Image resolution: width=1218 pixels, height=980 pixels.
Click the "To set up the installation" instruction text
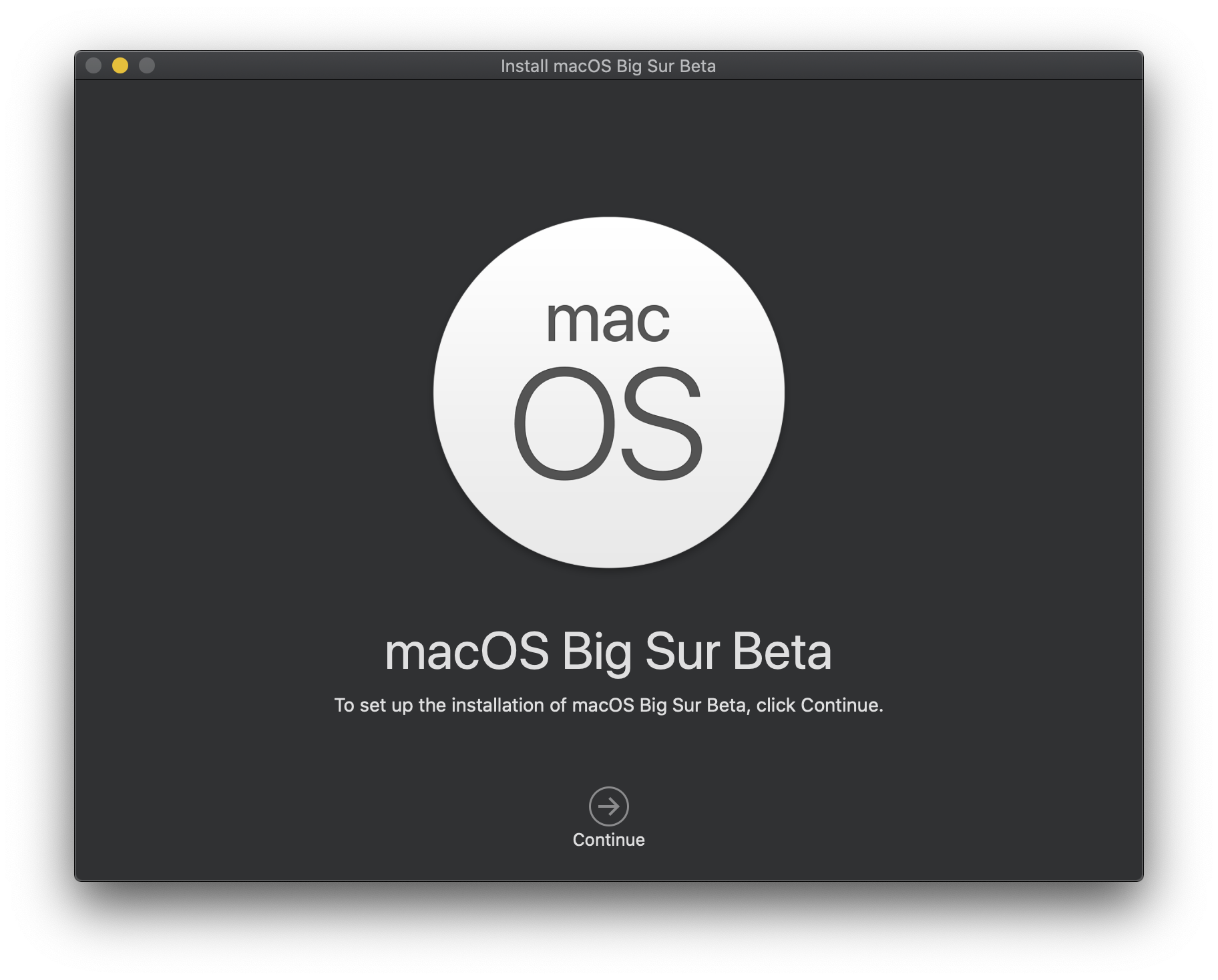point(608,706)
